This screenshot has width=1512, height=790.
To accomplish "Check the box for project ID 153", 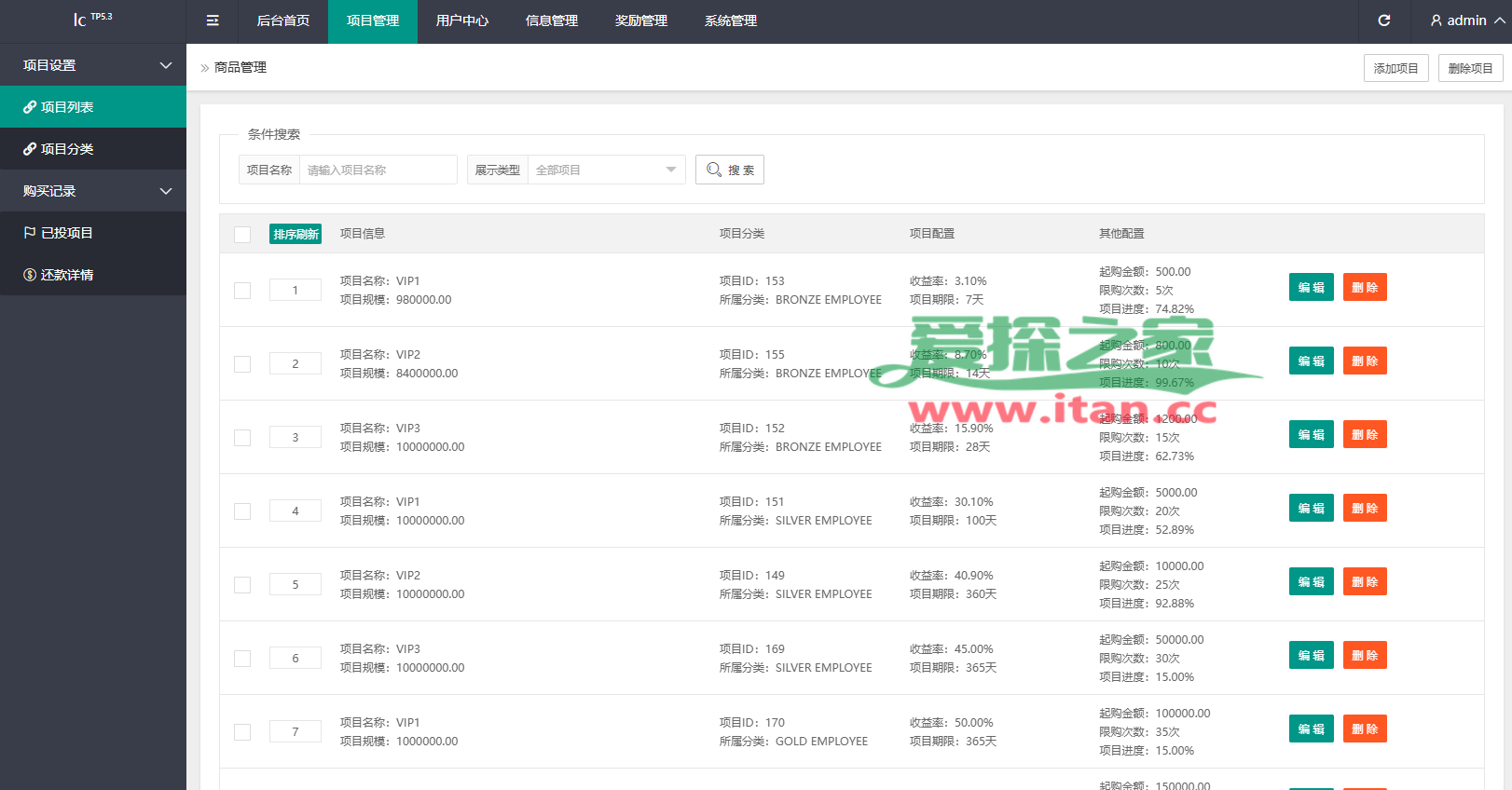I will 242,291.
